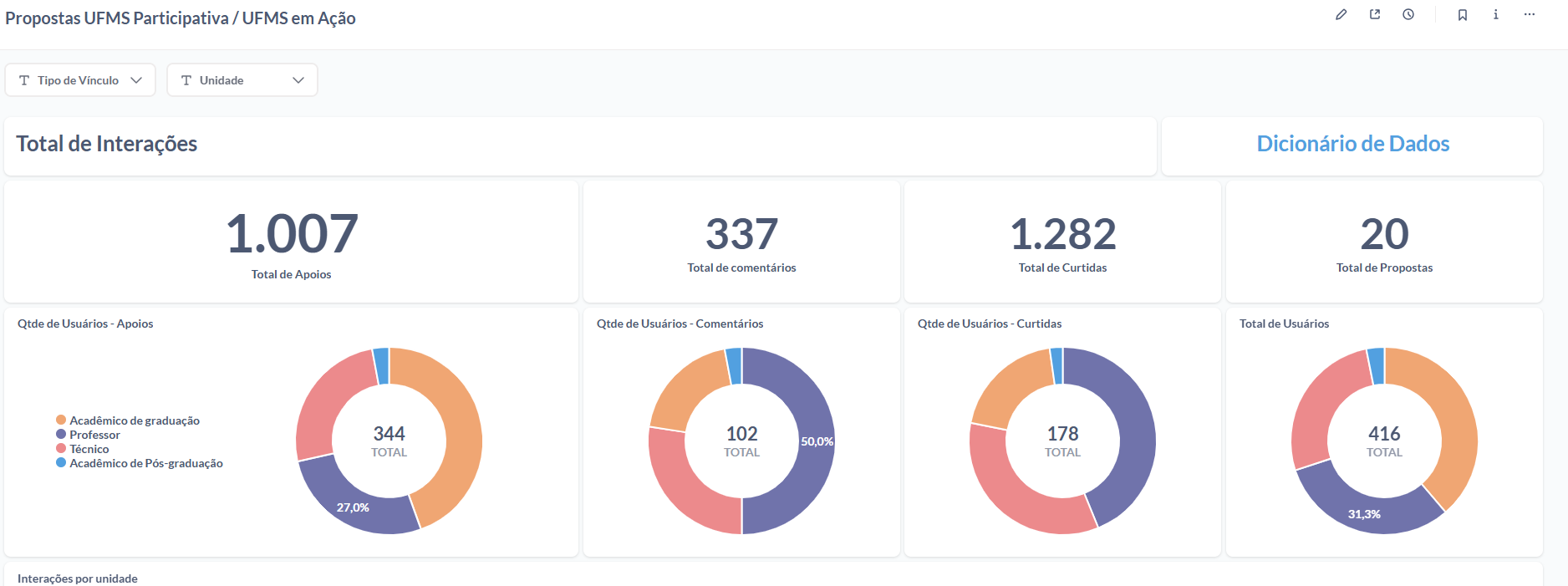Viewport: 1568px width, 586px height.
Task: Click the Total de Apoios label
Action: (x=291, y=274)
